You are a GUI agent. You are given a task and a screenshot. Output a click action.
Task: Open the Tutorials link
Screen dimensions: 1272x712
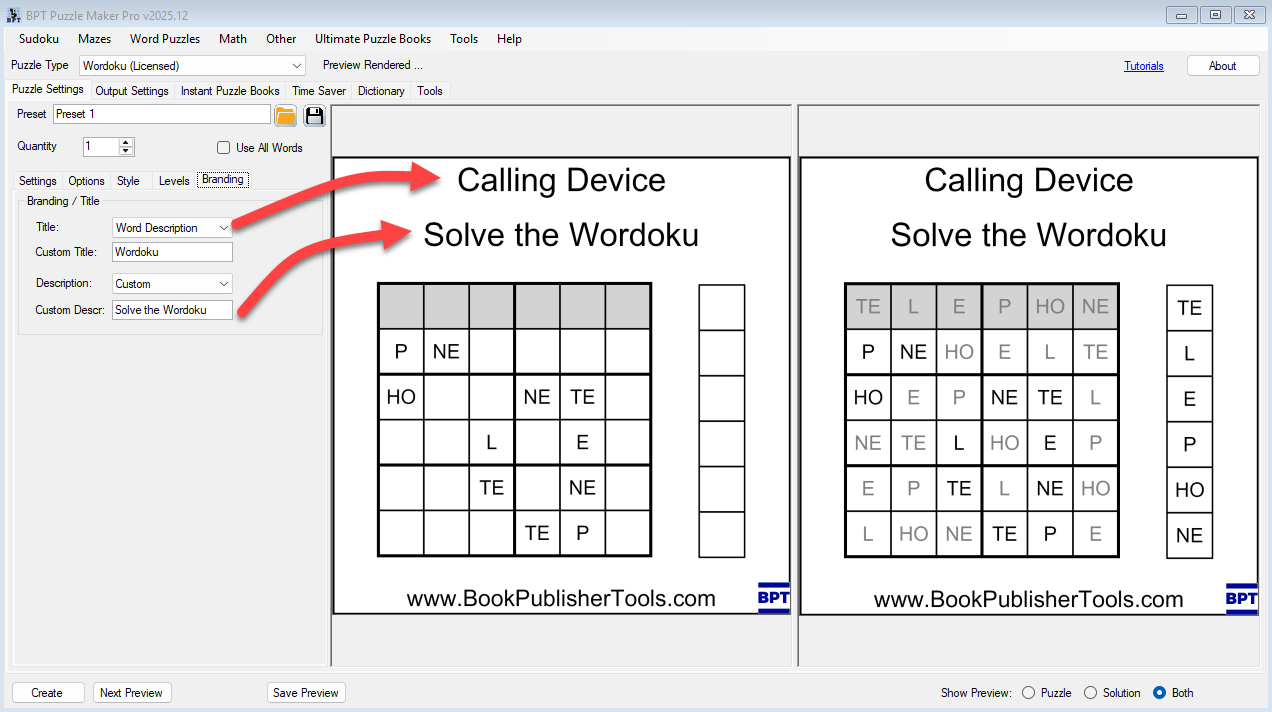coord(1143,66)
